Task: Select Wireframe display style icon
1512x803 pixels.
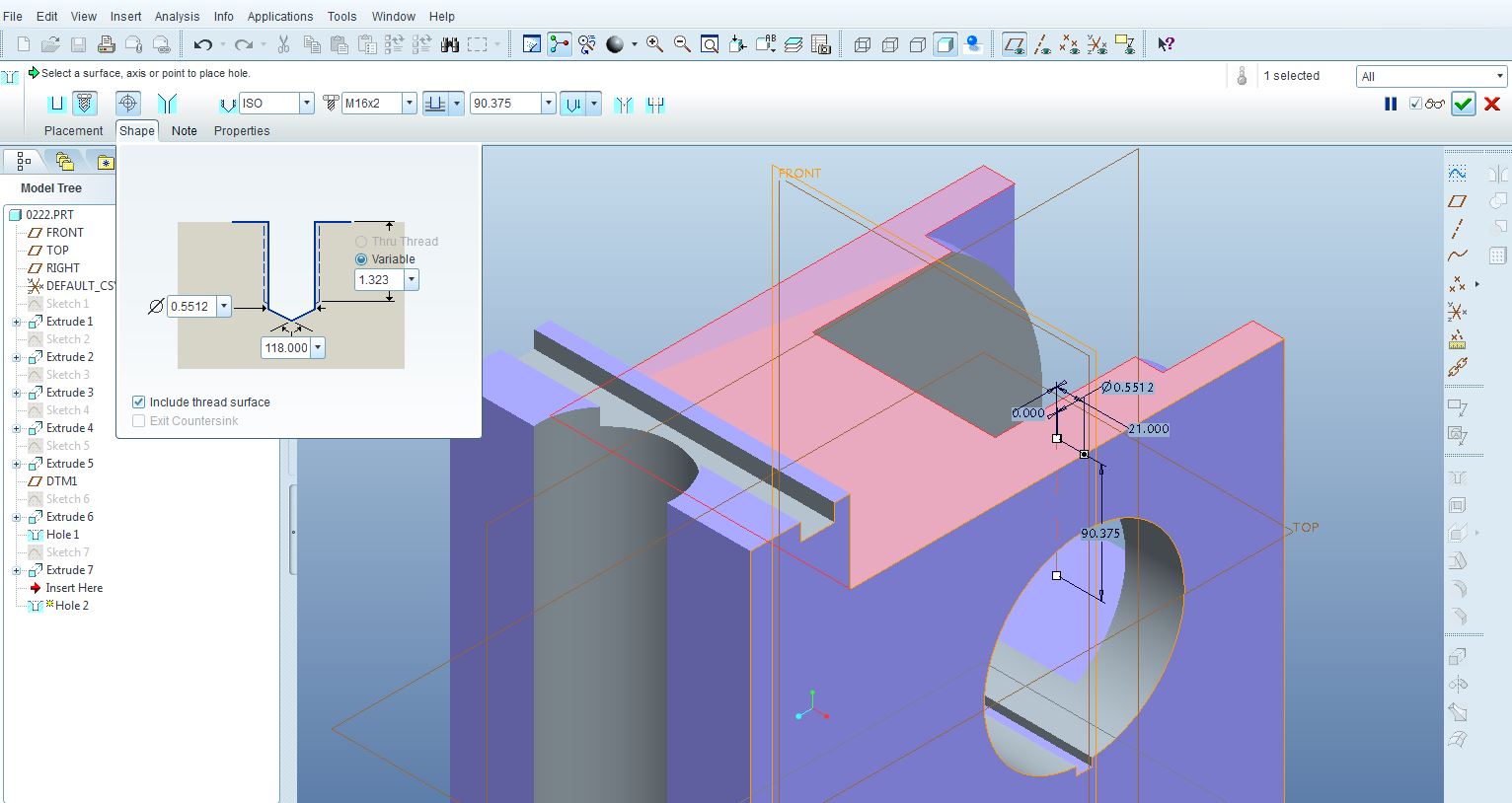Action: [862, 44]
